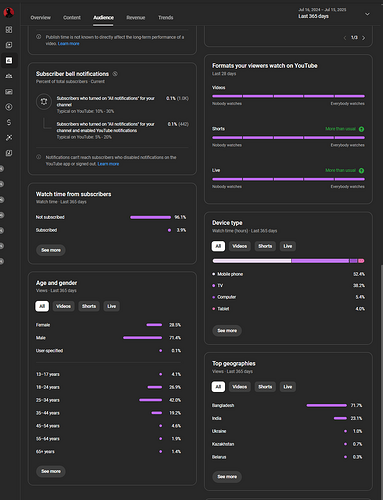Open the Subtitles icon in sidebar
383x500 pixels.
[x=9, y=92]
